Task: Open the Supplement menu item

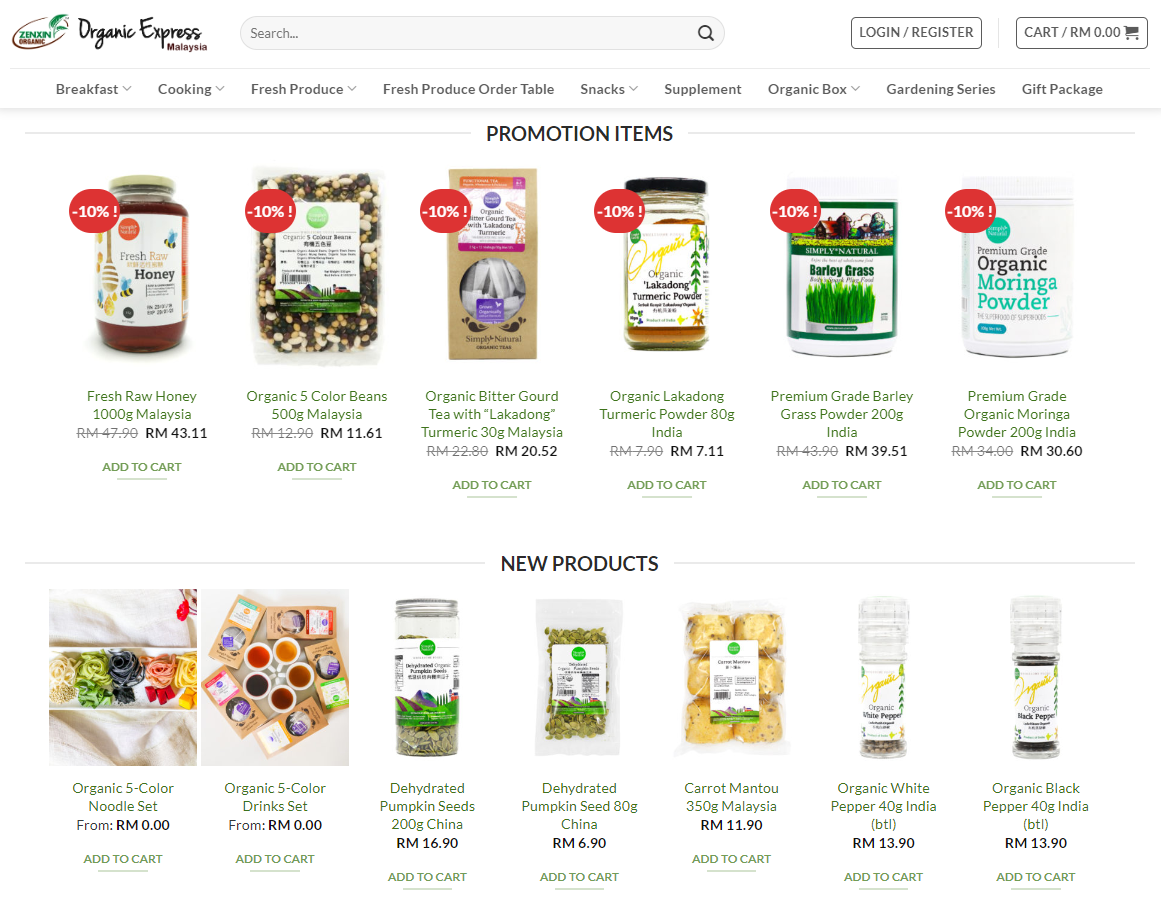Action: coord(703,89)
